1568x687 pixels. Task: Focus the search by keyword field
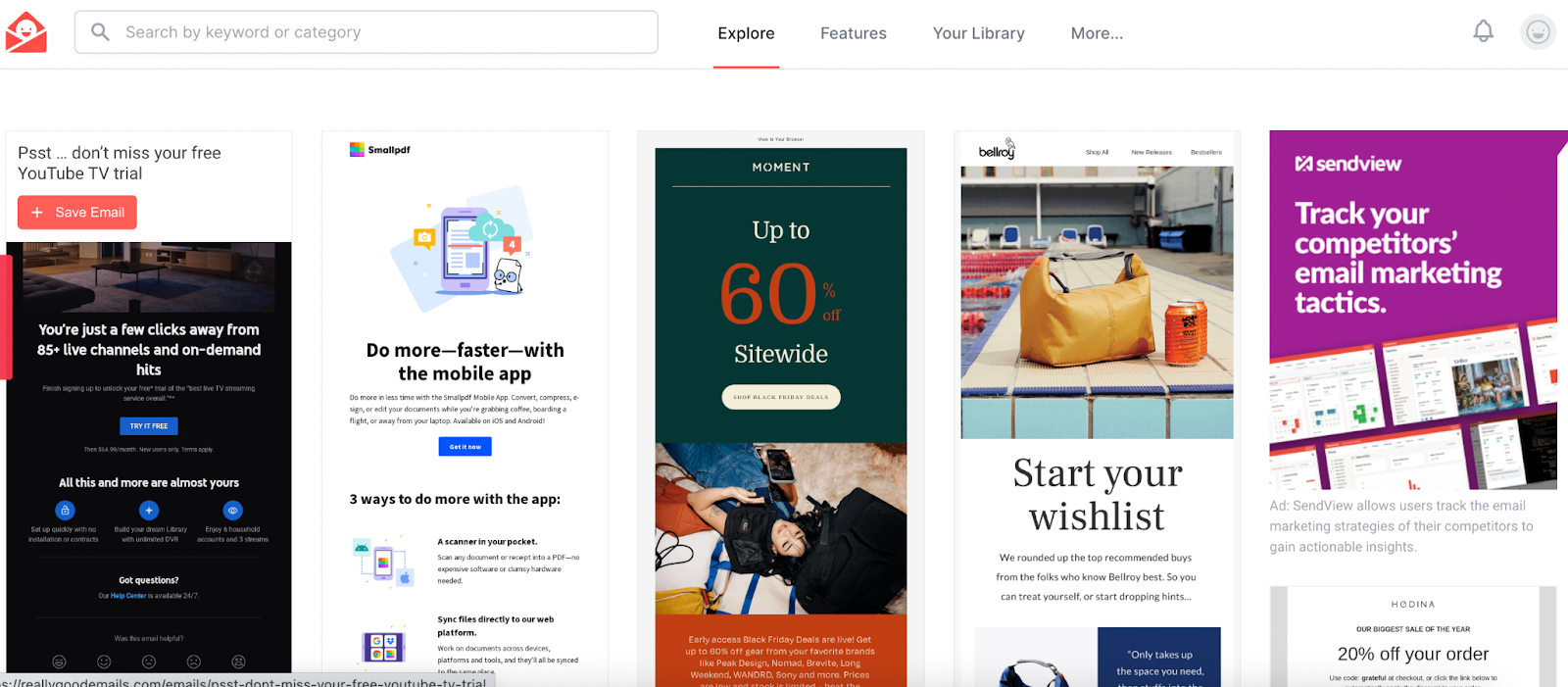coord(367,32)
